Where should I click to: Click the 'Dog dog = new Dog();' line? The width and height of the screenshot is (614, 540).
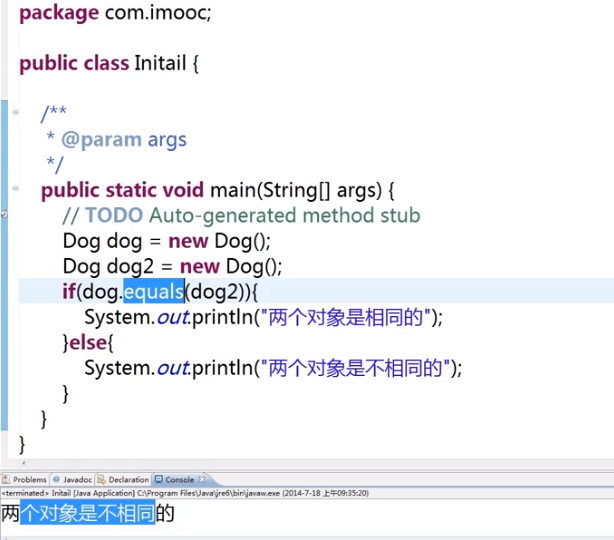[x=167, y=241]
